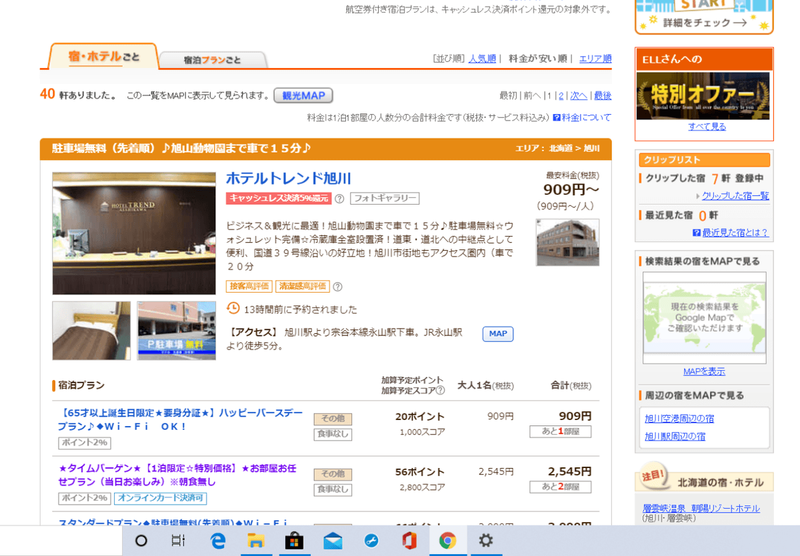
Task: Launch Microsoft Edge from the taskbar
Action: 218,541
